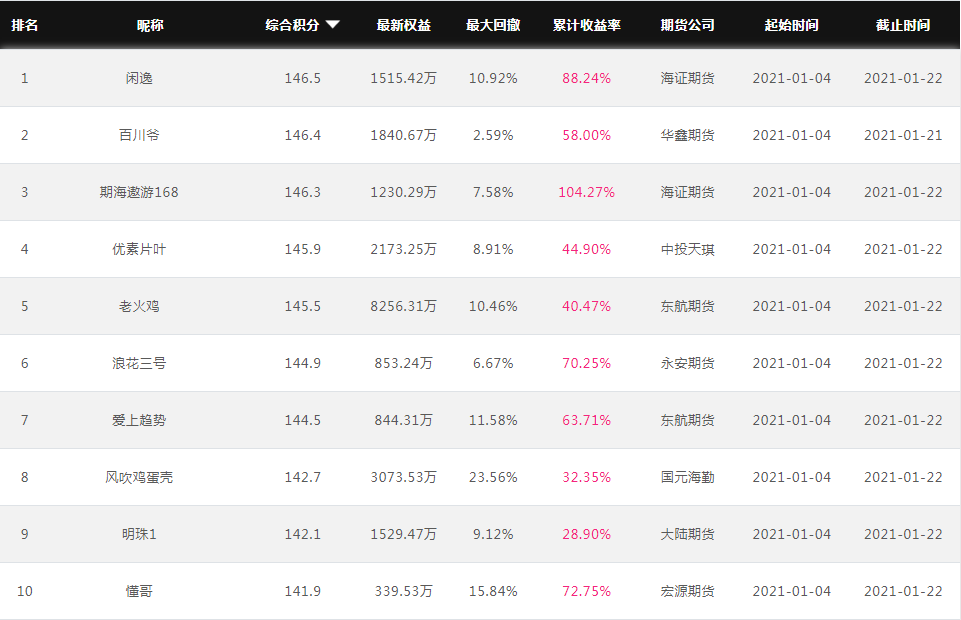Select futures company 中投天琪

(x=688, y=249)
